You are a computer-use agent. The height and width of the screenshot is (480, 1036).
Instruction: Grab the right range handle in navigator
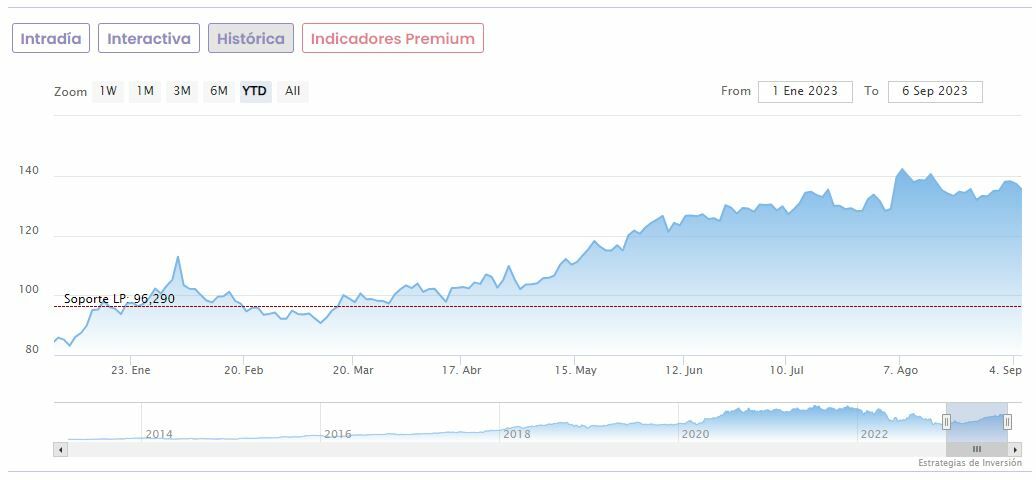(x=1007, y=422)
